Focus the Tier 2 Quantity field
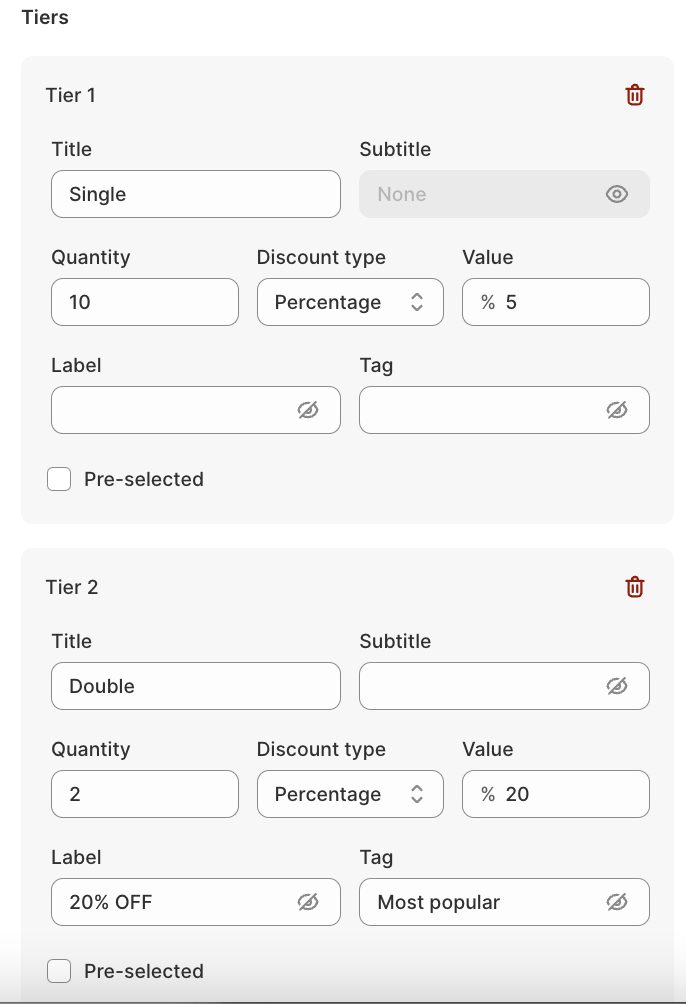The width and height of the screenshot is (686, 1004). tap(145, 794)
